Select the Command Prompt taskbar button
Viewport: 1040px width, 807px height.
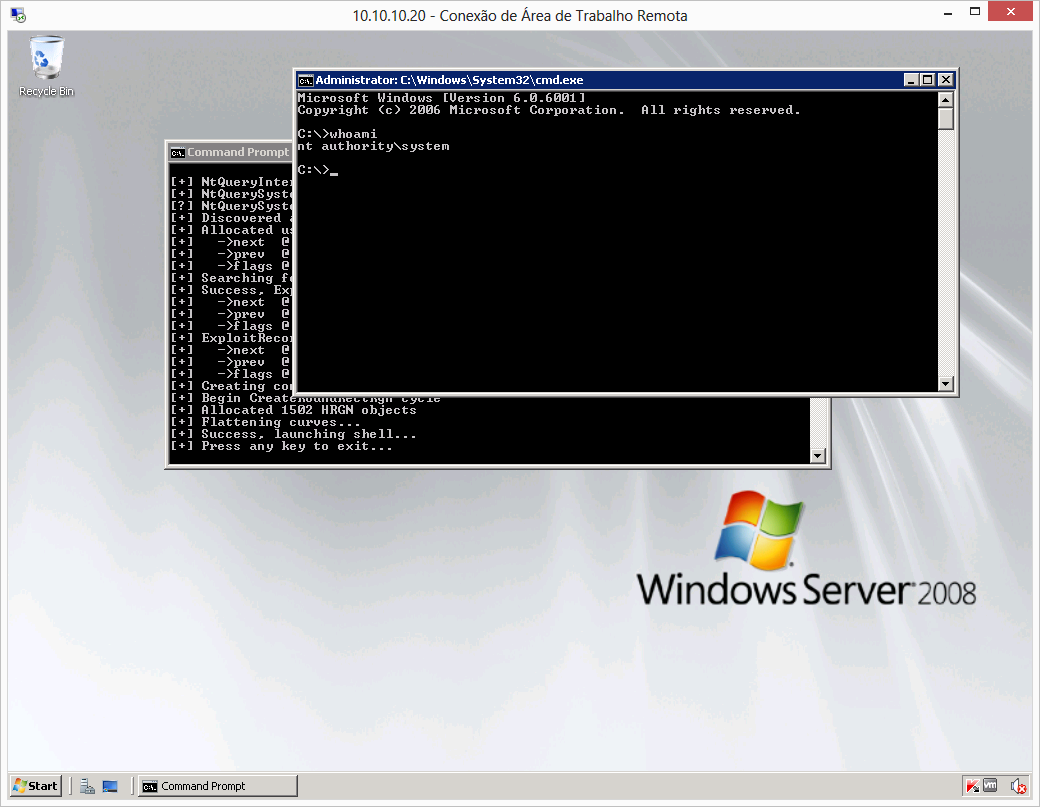coord(218,786)
